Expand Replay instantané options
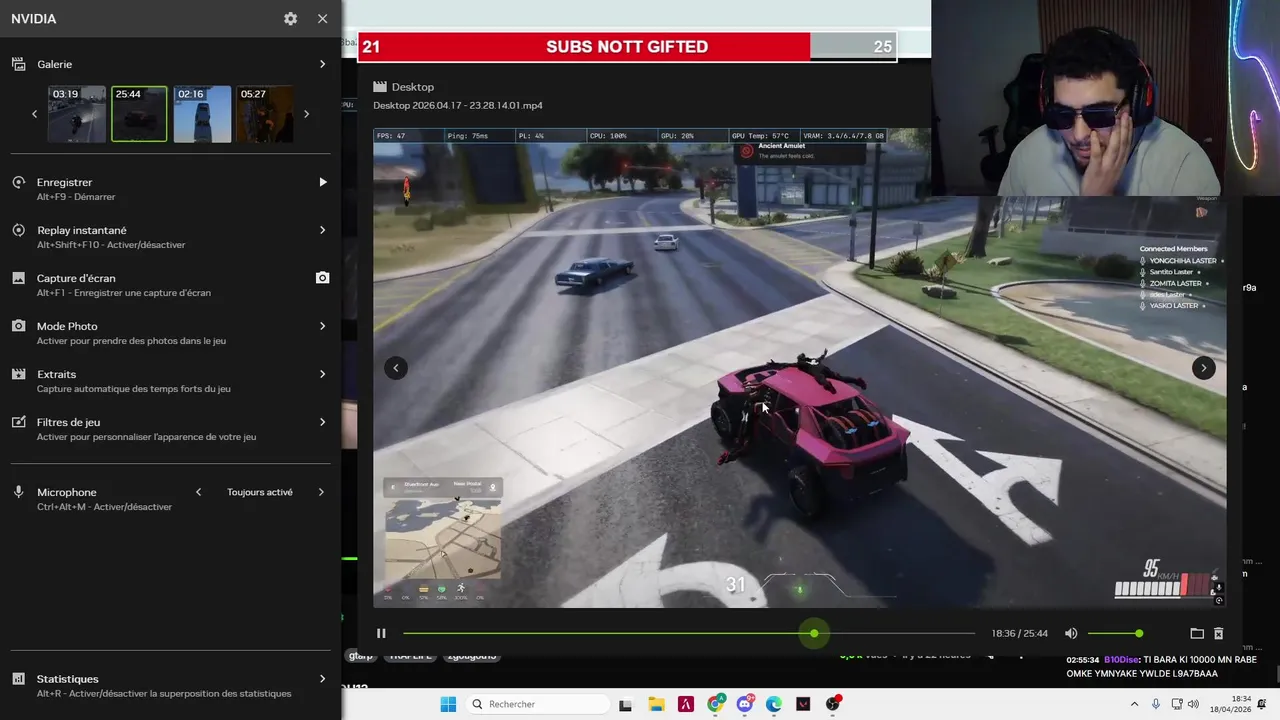The width and height of the screenshot is (1280, 720). (322, 230)
